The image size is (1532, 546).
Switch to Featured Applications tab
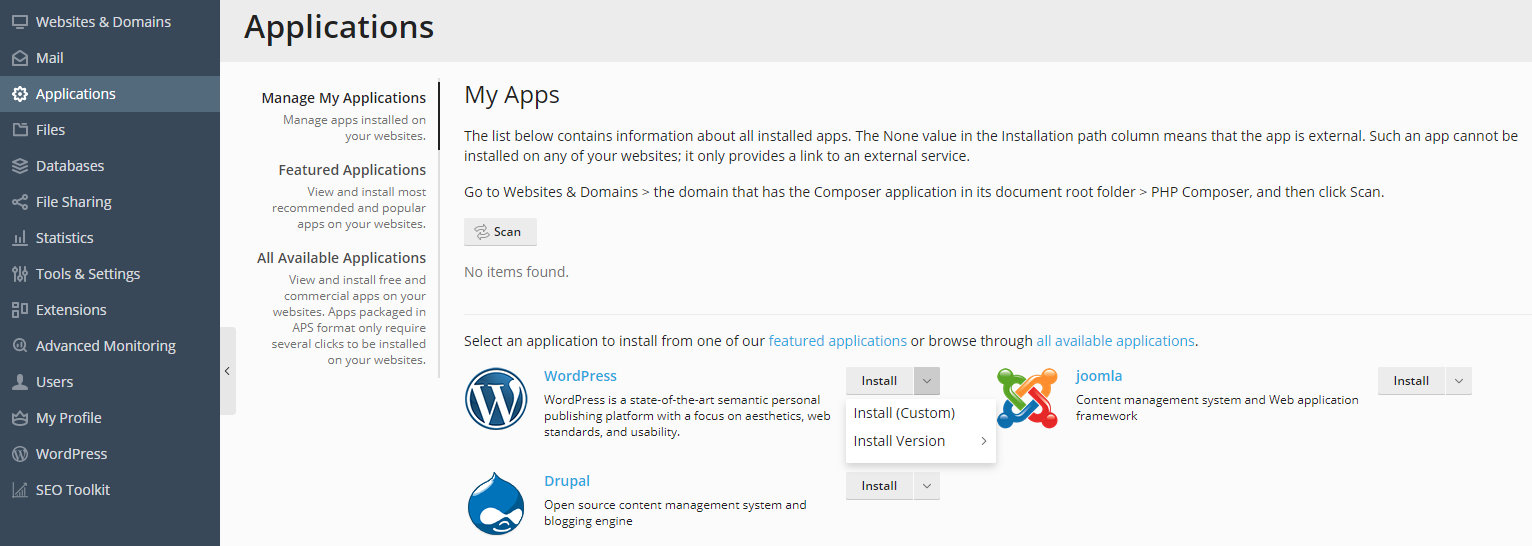click(x=352, y=170)
